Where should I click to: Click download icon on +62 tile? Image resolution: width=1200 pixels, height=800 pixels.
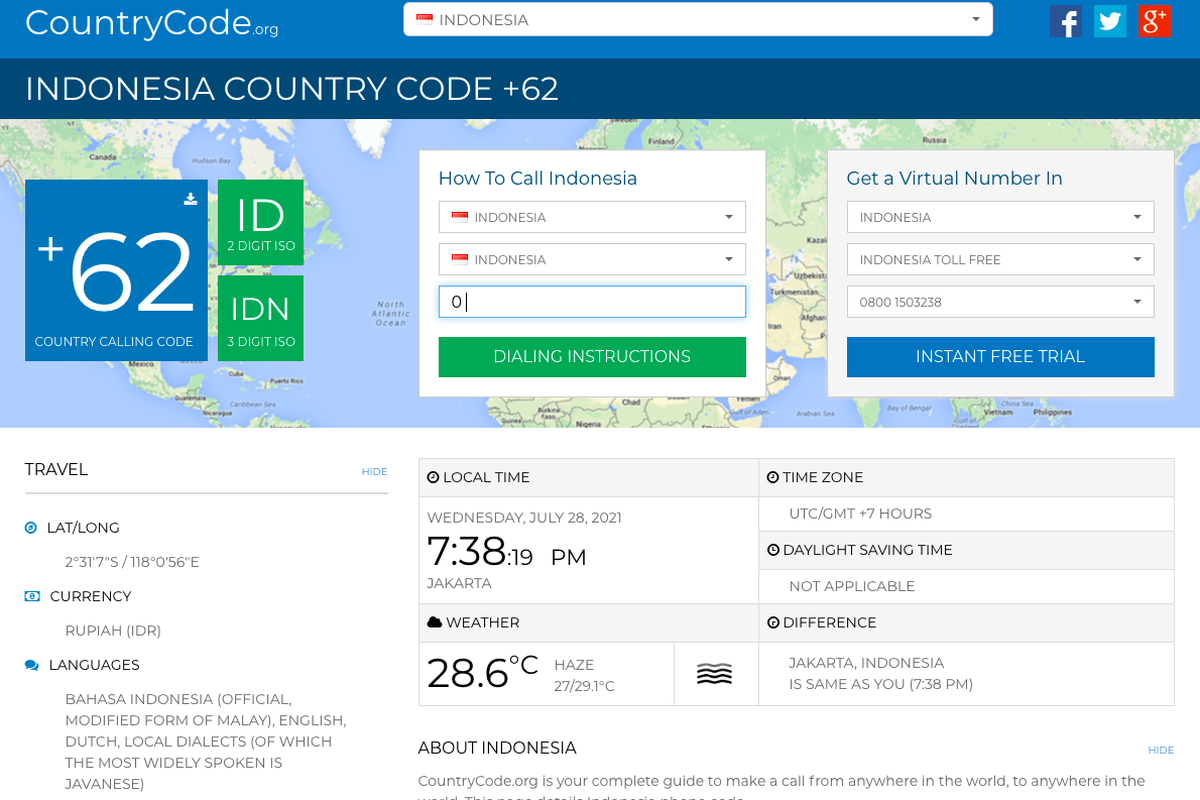190,199
